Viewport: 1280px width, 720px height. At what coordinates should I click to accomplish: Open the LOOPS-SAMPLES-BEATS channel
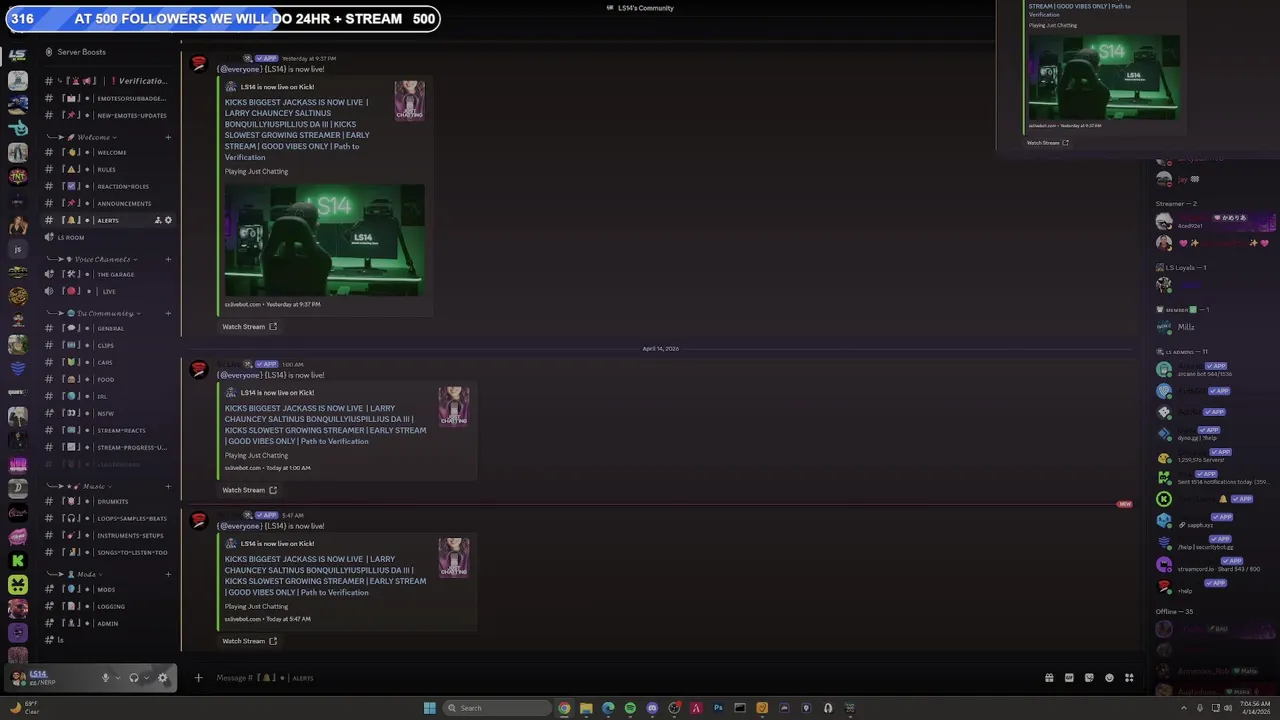click(108, 518)
